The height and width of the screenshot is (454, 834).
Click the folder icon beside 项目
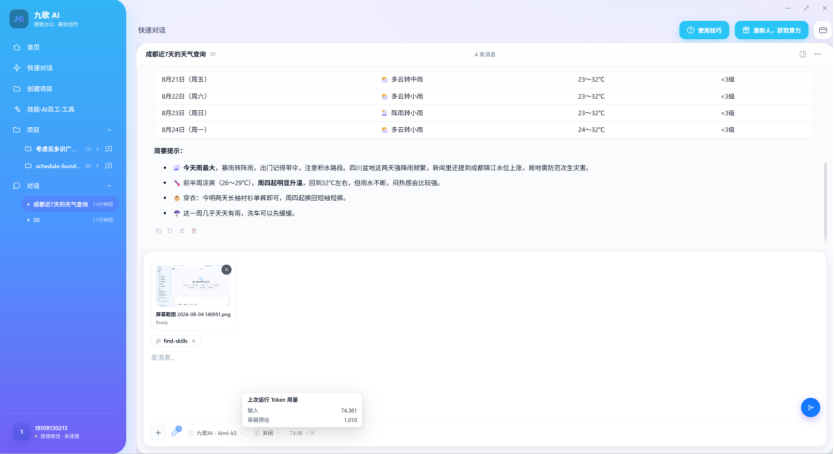tap(17, 130)
